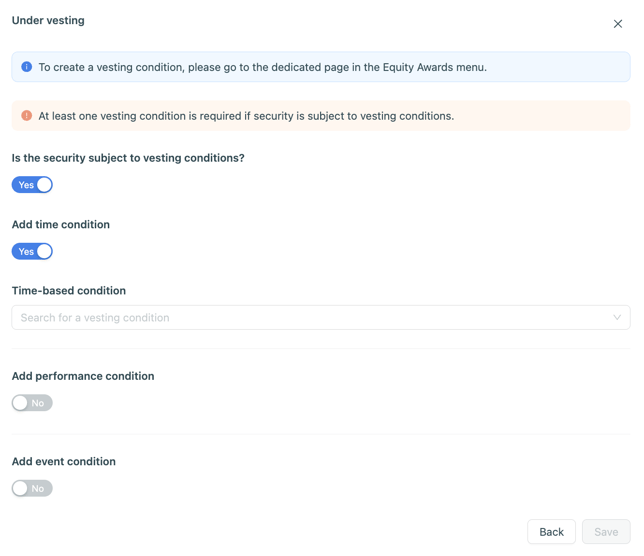Click the 'At least one vesting condition' warning text
Image resolution: width=644 pixels, height=556 pixels.
coord(246,116)
